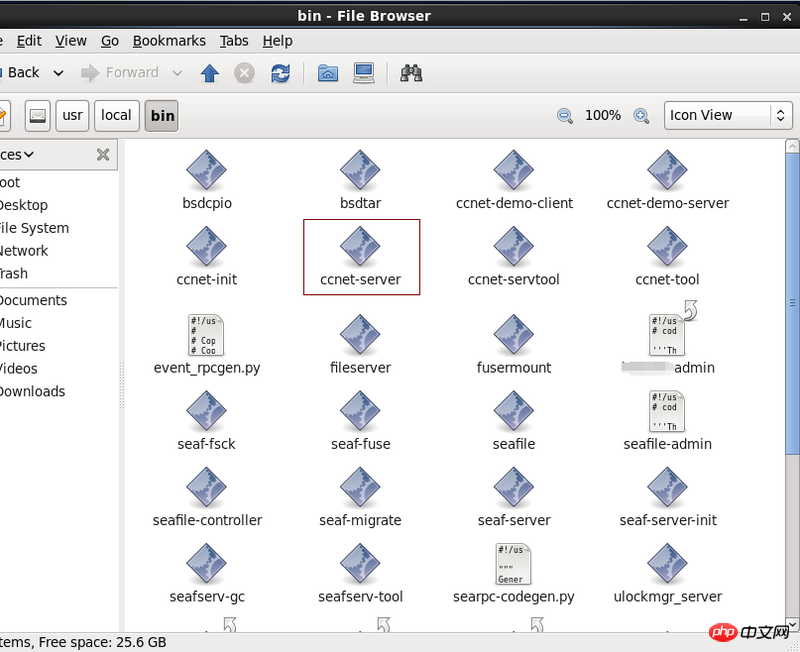Open the Bookmarks menu

pyautogui.click(x=169, y=41)
